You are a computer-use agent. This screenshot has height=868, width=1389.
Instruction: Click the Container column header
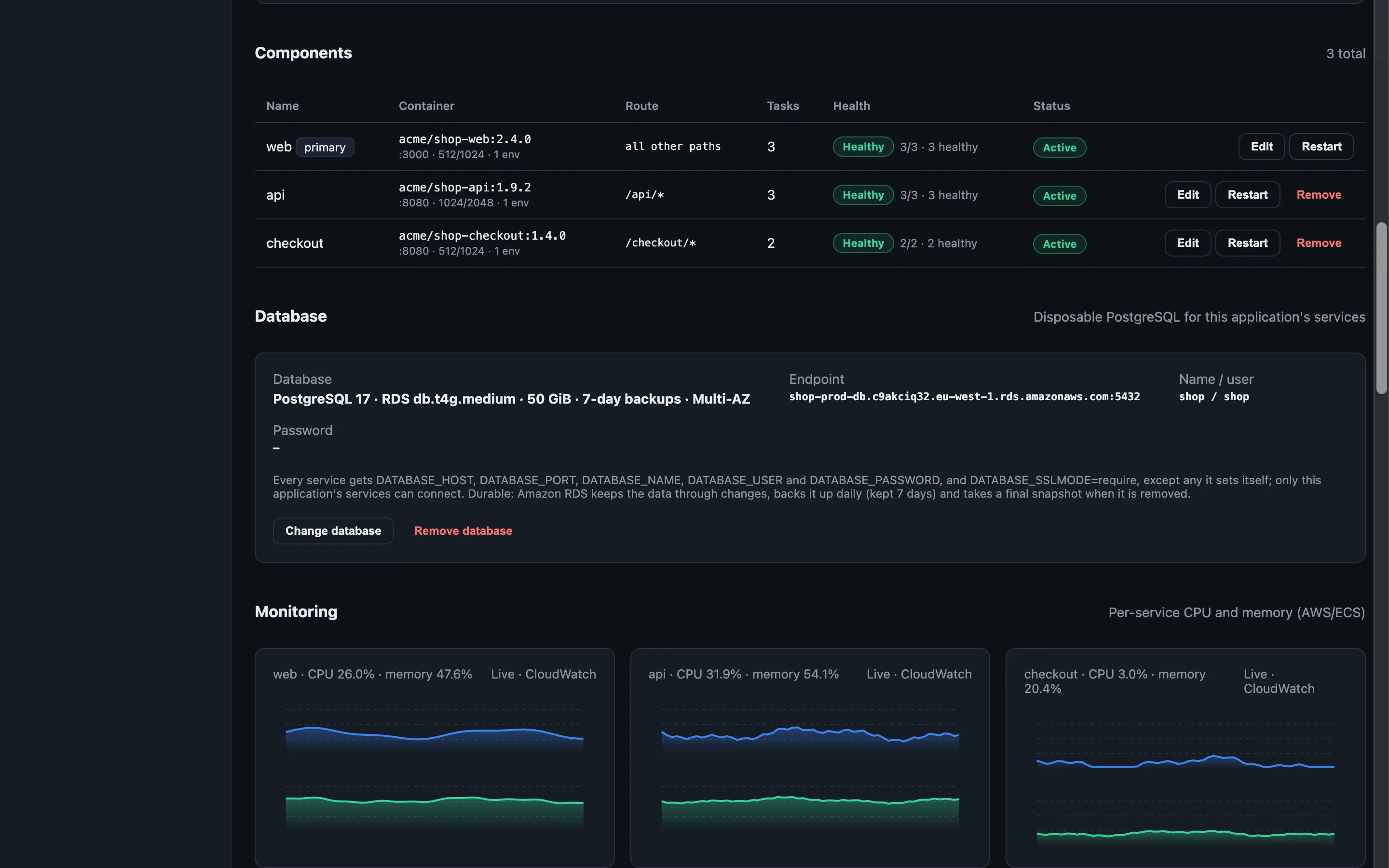[x=426, y=106]
